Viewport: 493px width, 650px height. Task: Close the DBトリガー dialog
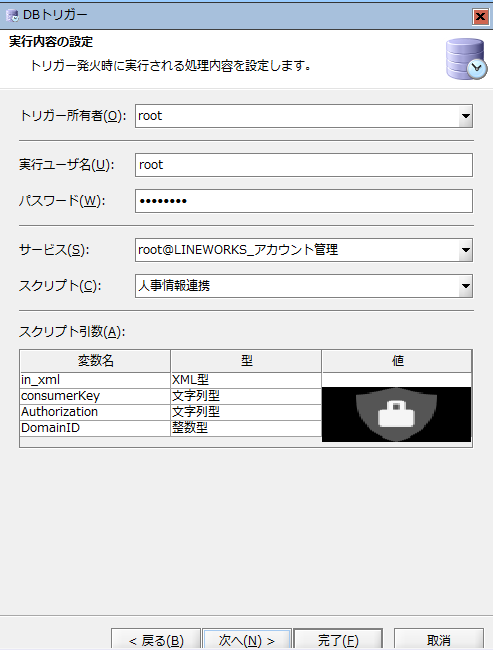(480, 16)
